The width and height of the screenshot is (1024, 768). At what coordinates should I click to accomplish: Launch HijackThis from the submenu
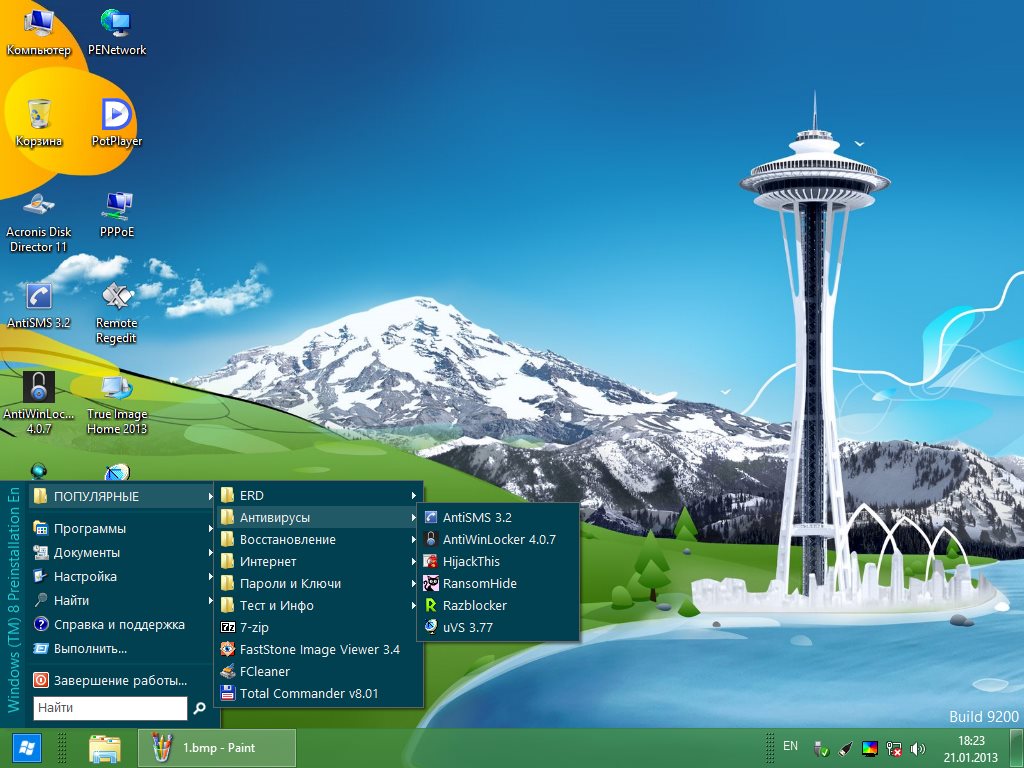(498, 562)
